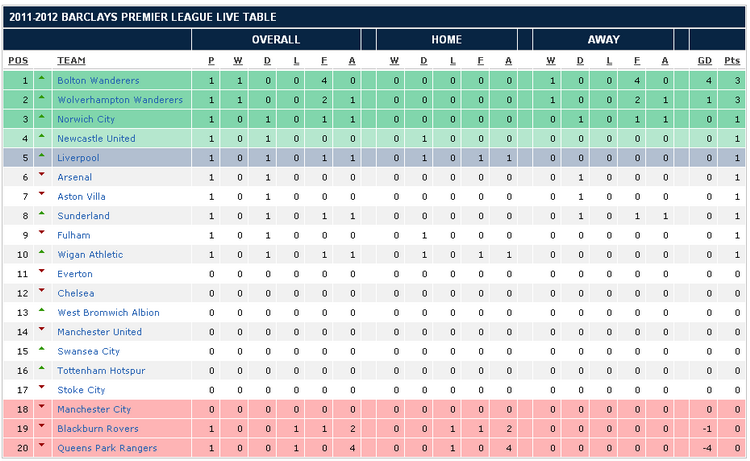Click green up arrow beside Swansea City
Screen dimensions: 750x461
pyautogui.click(x=42, y=350)
